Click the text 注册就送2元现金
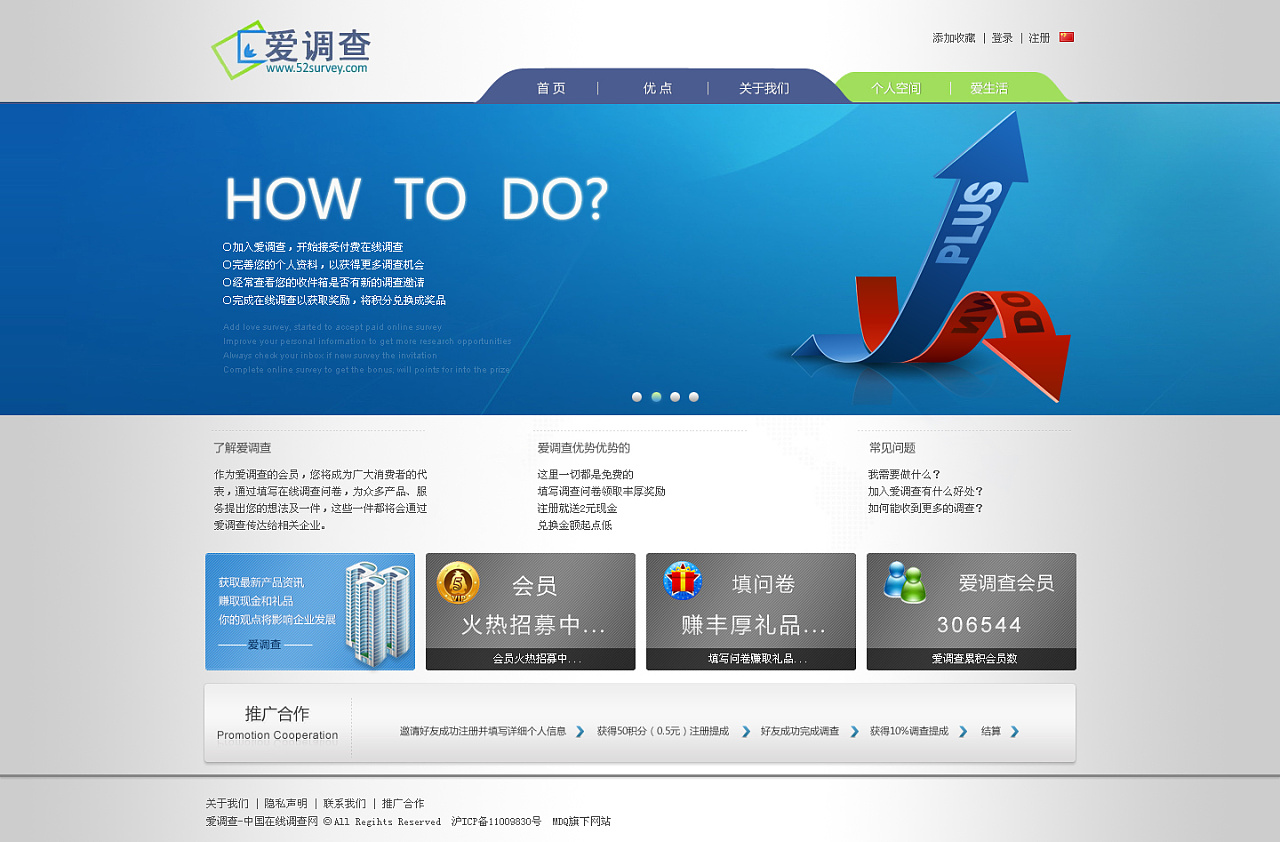 [577, 508]
